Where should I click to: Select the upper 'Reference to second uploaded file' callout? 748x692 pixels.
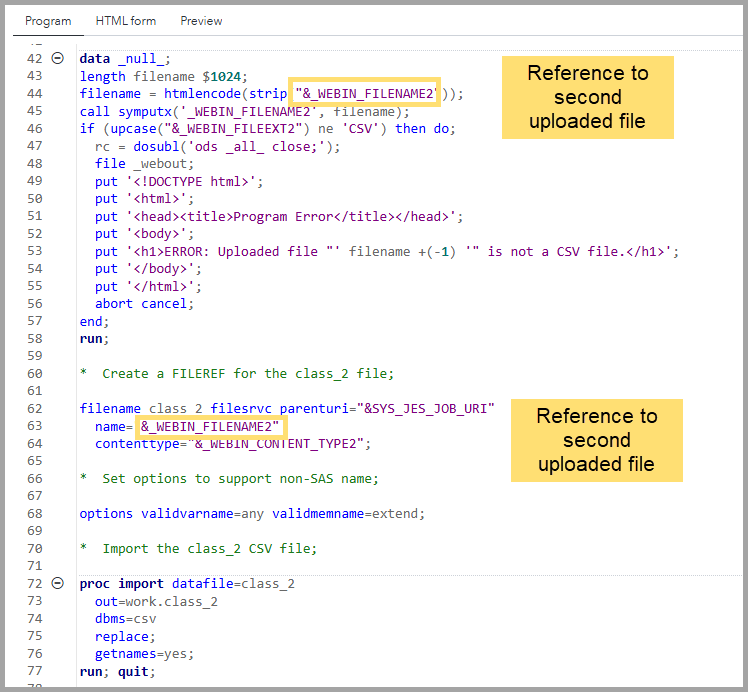588,97
